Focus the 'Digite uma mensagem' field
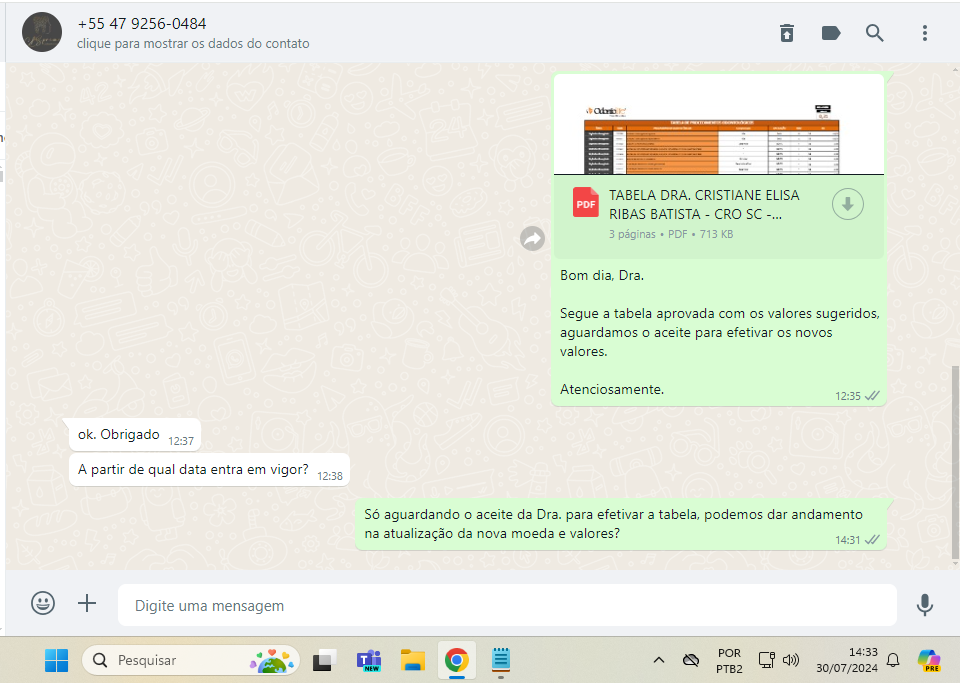 [x=507, y=605]
